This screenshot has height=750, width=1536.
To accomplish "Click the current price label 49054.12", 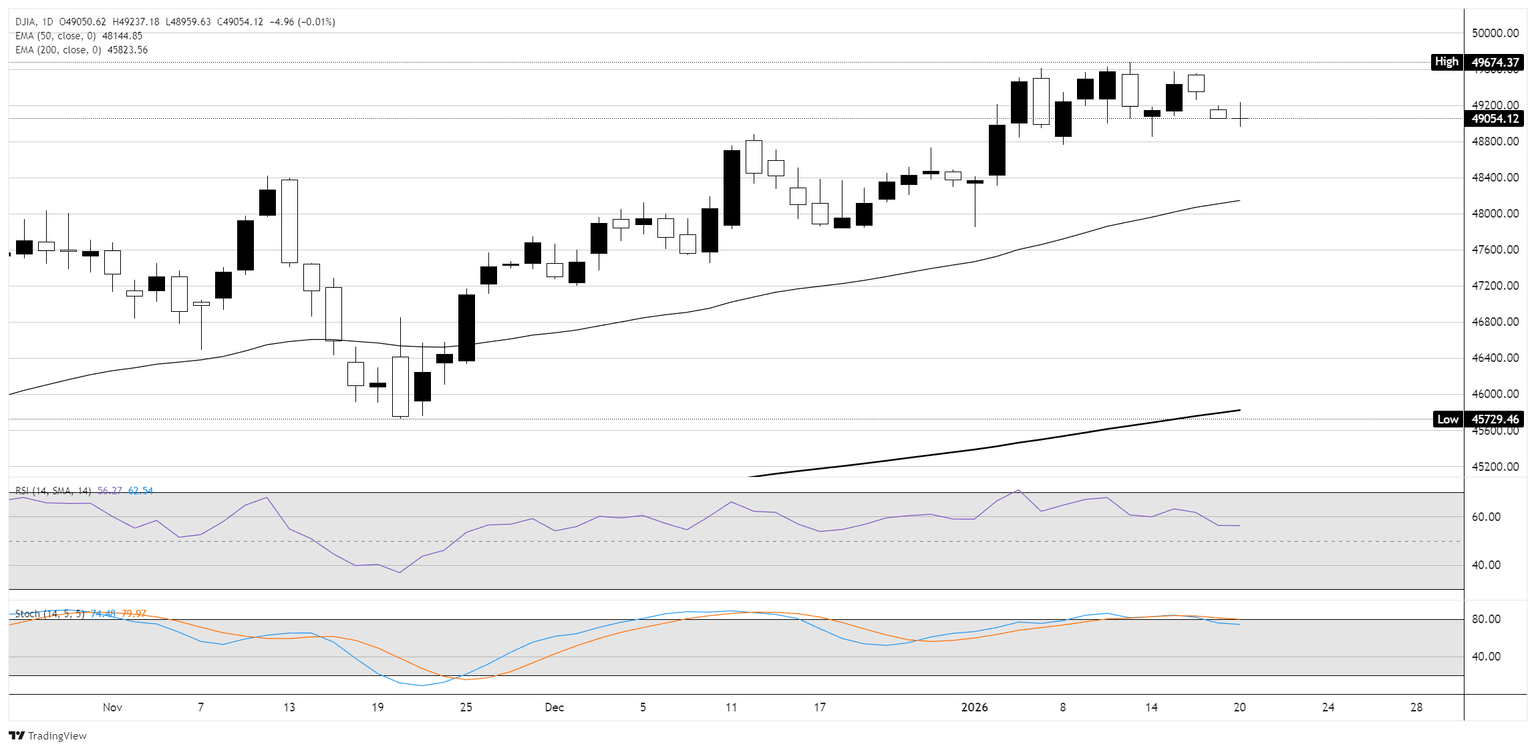I will [1495, 119].
